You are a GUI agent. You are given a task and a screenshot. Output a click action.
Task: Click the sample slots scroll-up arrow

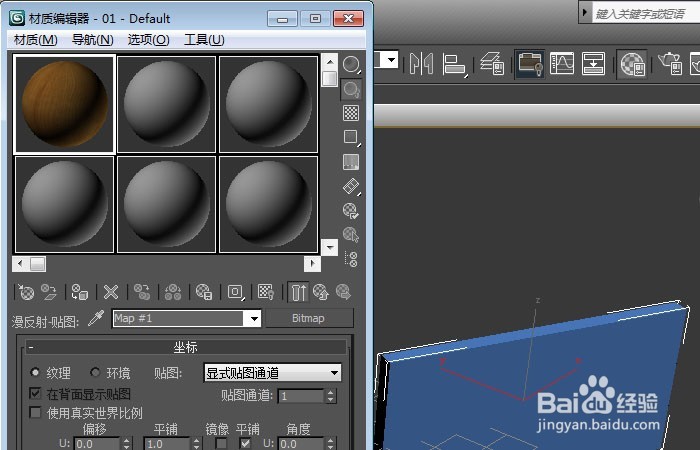point(329,62)
